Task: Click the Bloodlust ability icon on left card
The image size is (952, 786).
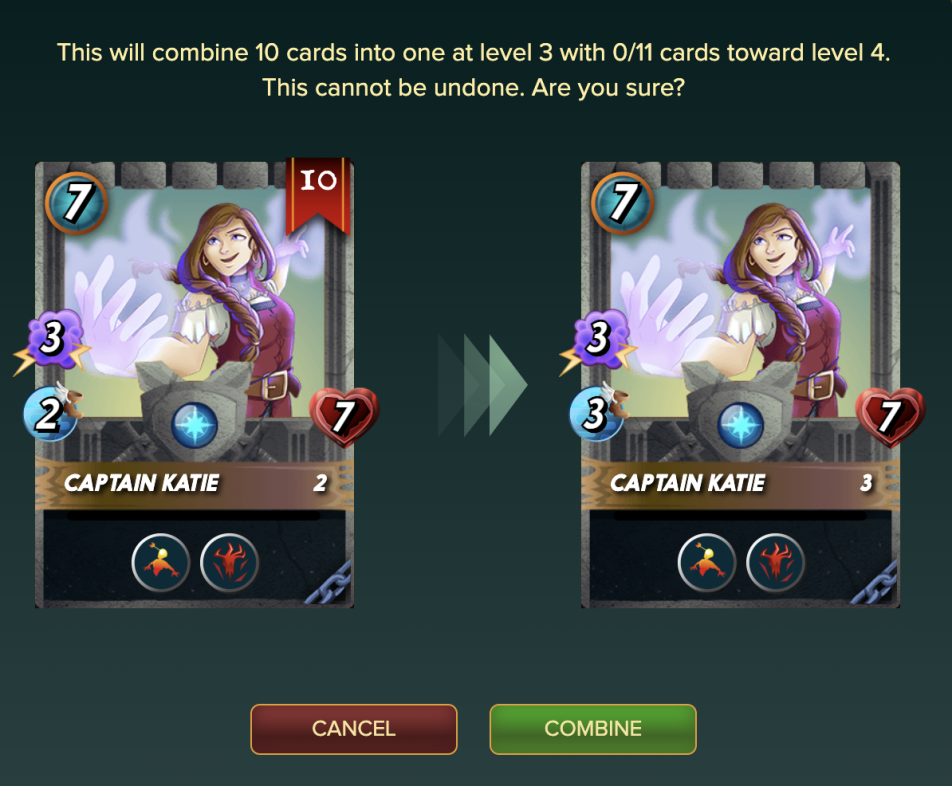Action: coord(230,563)
